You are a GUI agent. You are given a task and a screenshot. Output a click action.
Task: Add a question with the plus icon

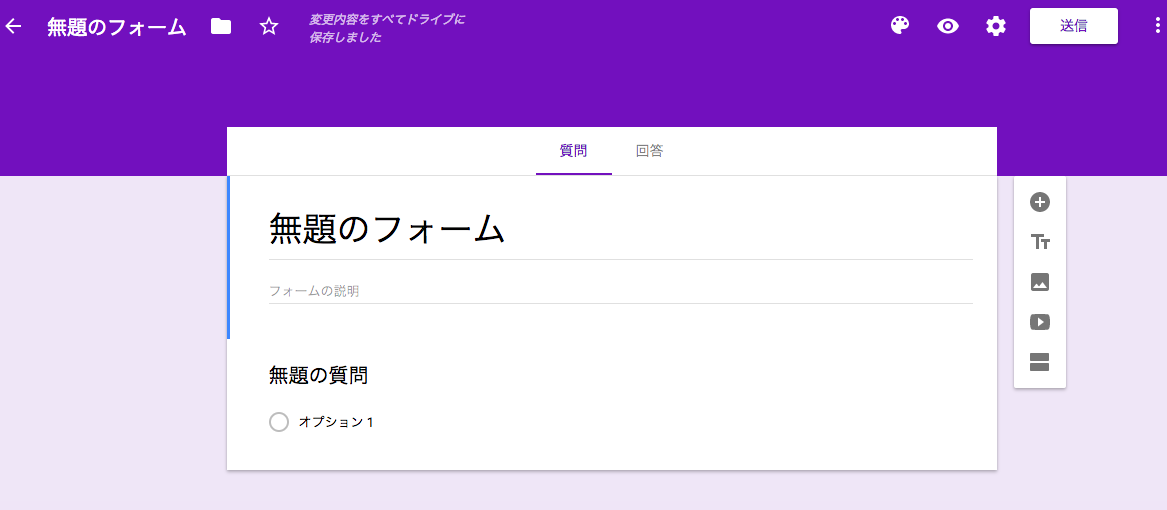1040,202
